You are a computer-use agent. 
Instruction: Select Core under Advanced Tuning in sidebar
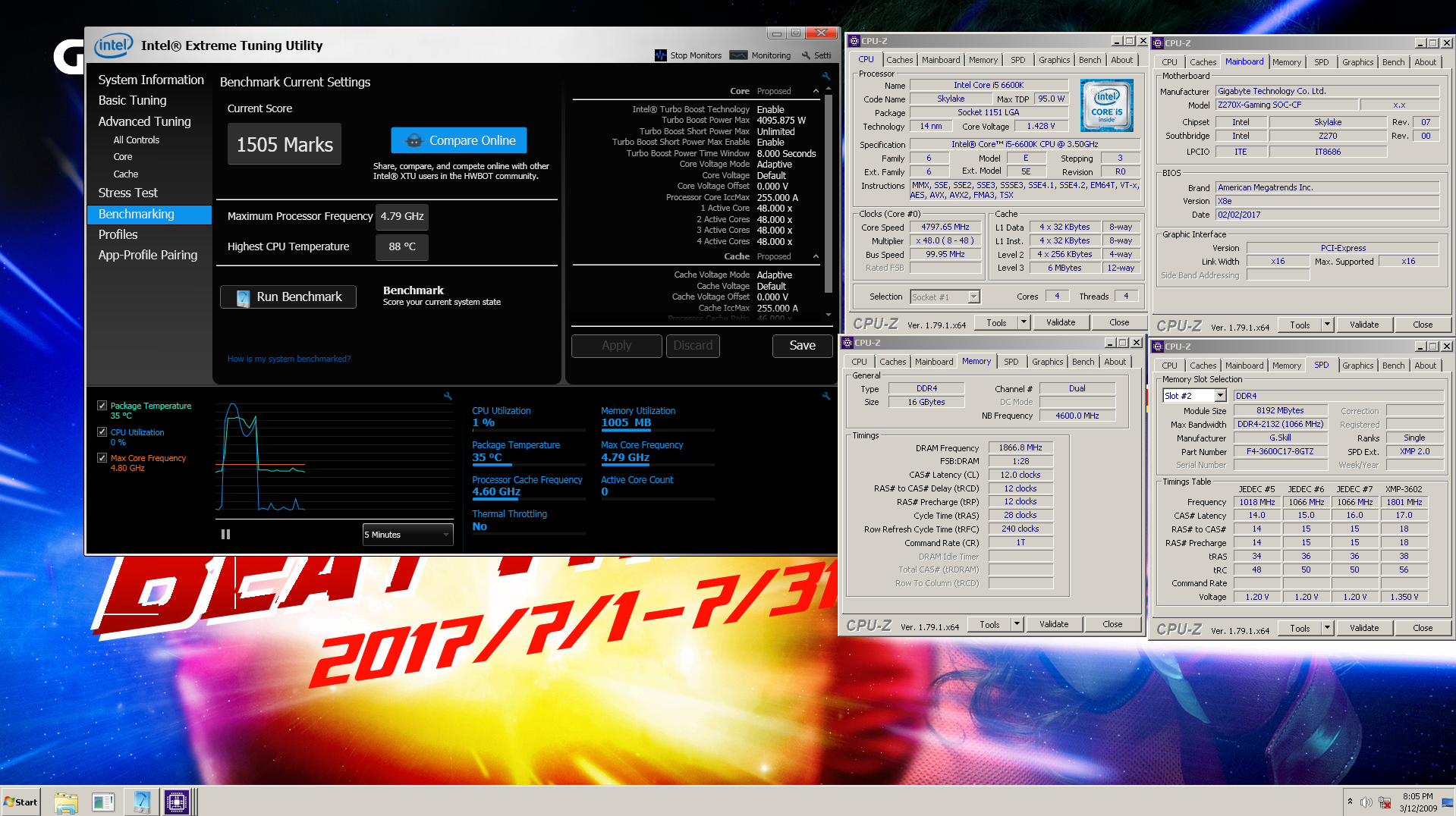[x=123, y=157]
